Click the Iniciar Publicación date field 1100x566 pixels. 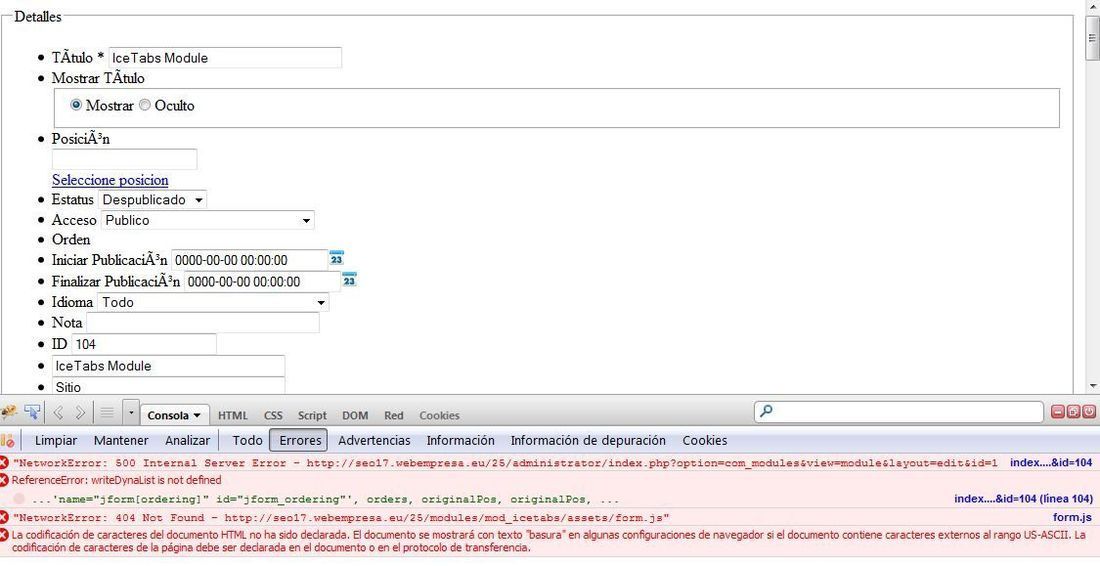(249, 260)
